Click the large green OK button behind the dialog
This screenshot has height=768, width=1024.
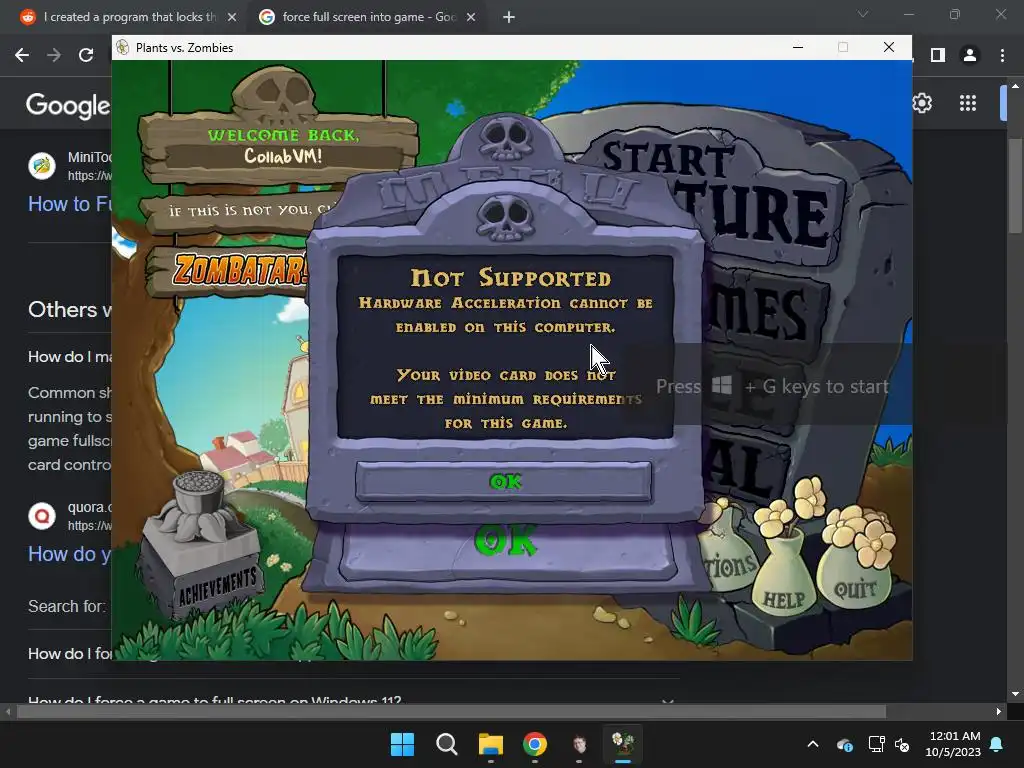tap(507, 542)
